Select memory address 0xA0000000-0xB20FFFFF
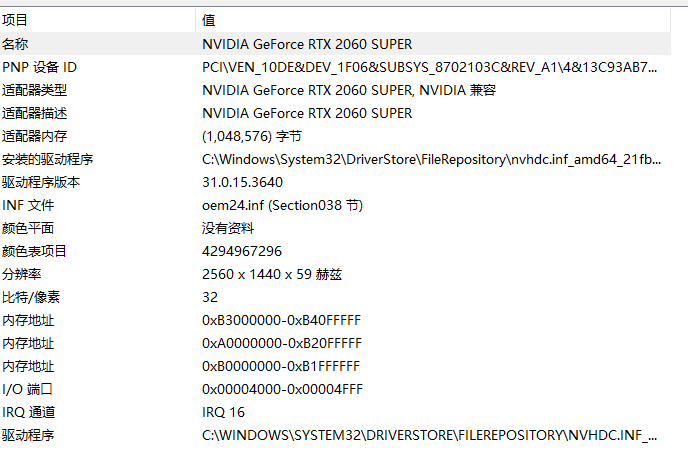The image size is (688, 465). pyautogui.click(x=281, y=343)
